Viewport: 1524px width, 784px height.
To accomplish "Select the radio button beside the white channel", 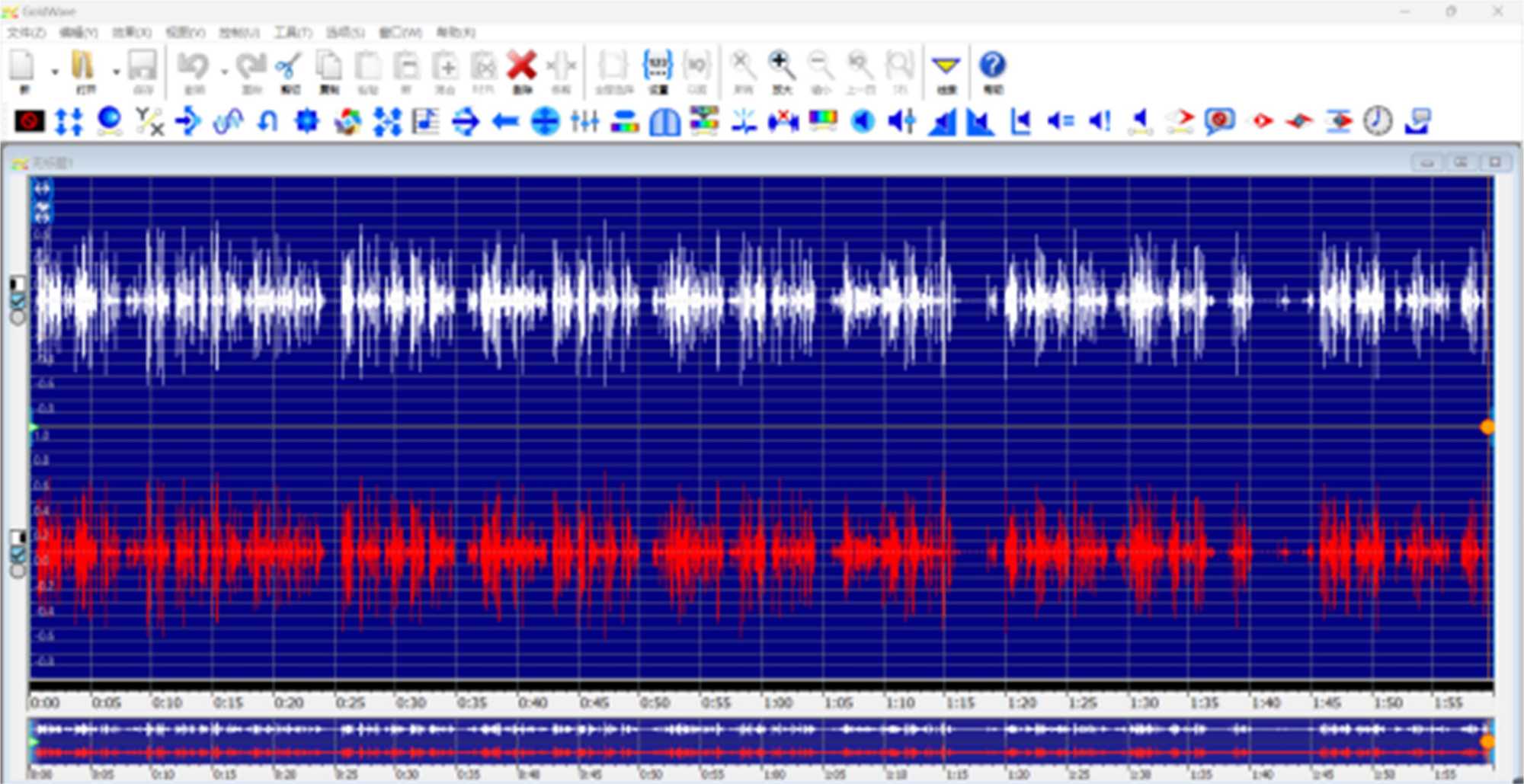I will (x=18, y=317).
